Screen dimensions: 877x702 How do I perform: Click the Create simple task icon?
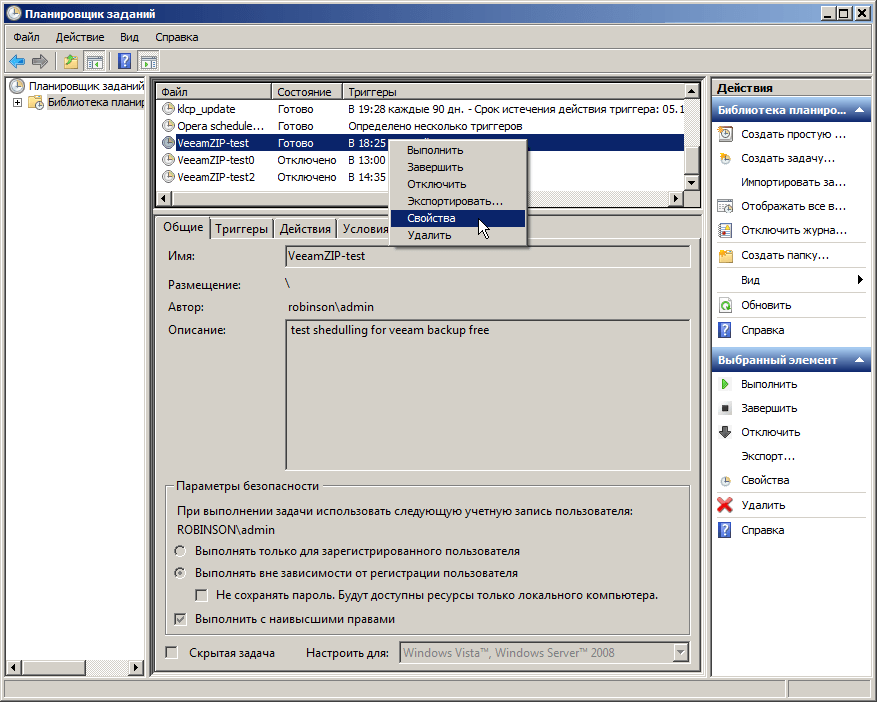click(x=725, y=133)
